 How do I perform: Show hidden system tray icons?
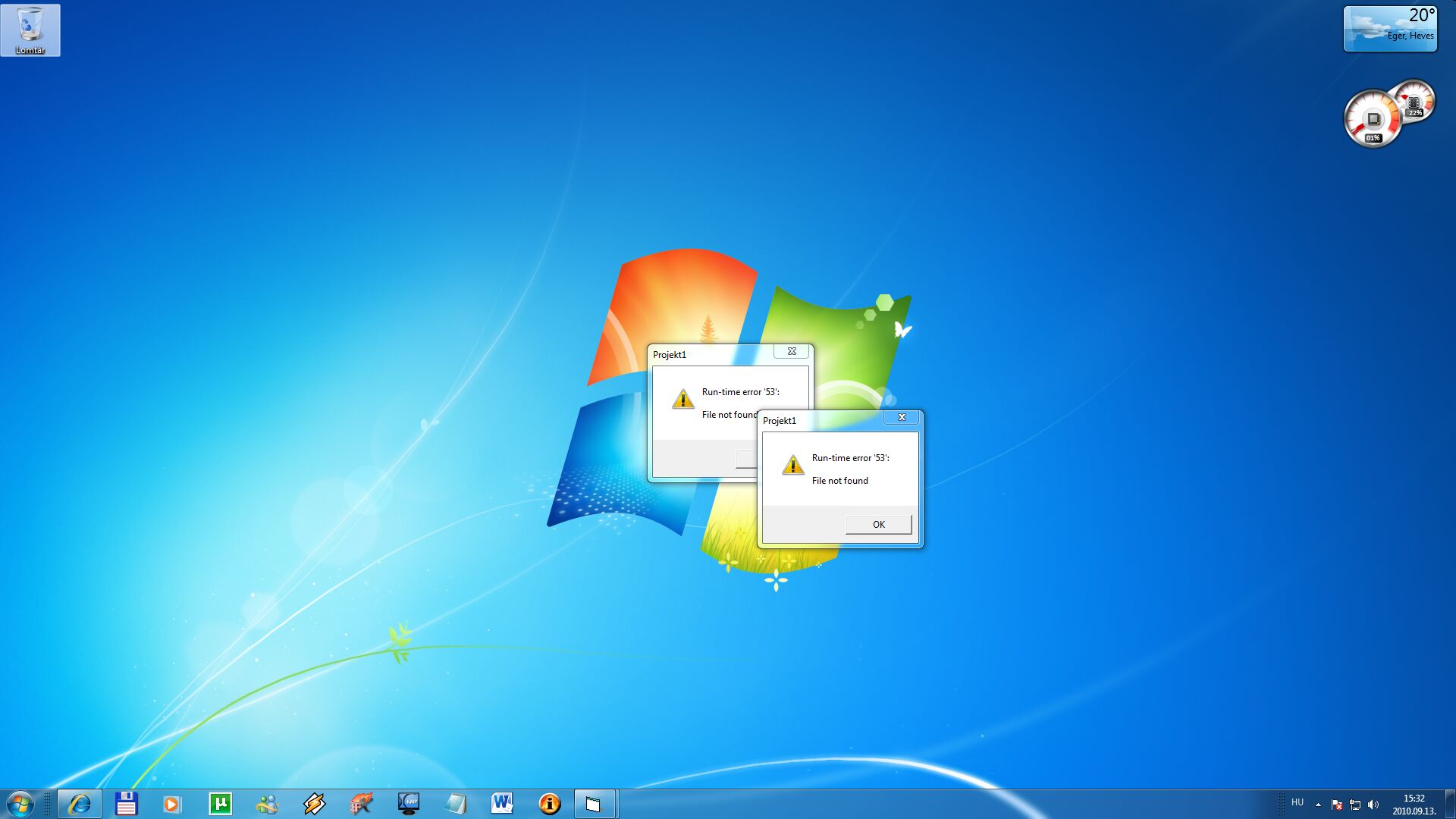1318,805
